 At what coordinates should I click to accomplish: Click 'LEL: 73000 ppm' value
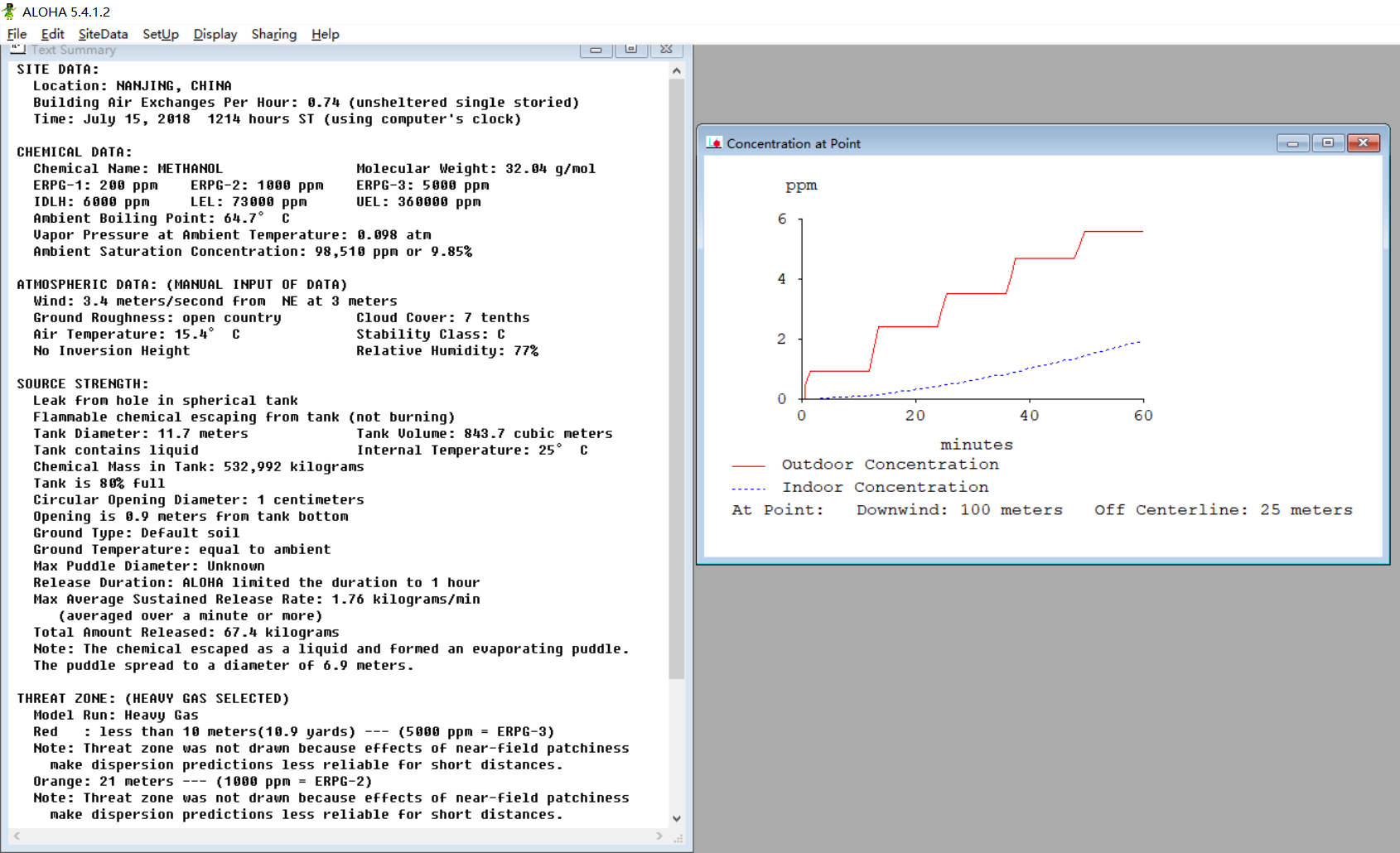pos(249,202)
